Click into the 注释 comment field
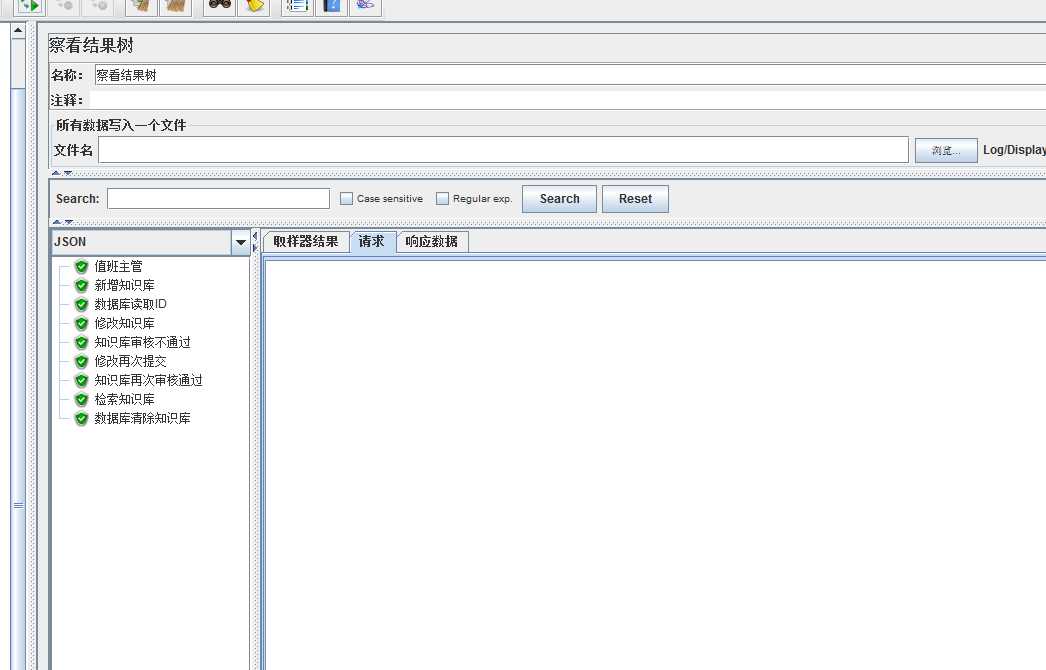The width and height of the screenshot is (1046, 670). click(567, 100)
